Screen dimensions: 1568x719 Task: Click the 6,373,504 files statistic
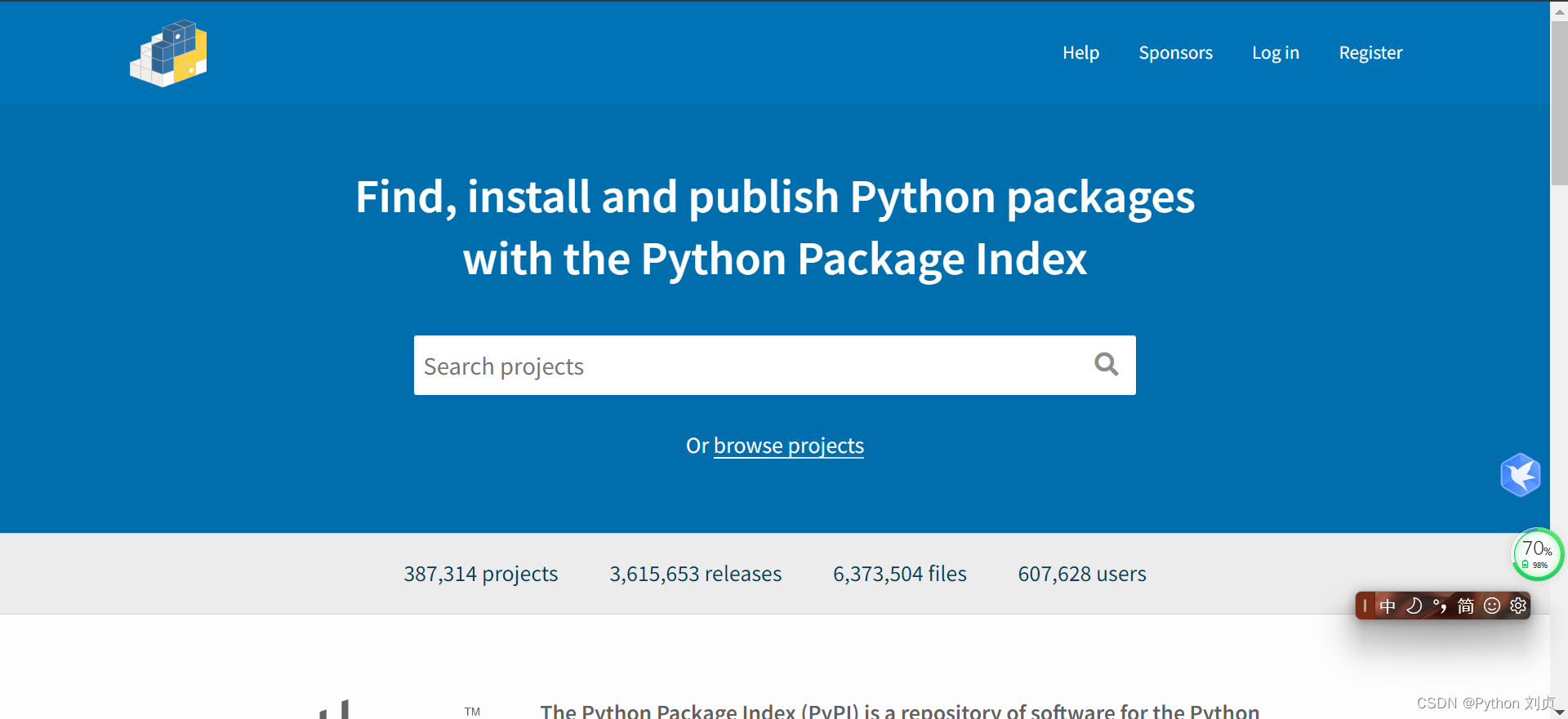tap(900, 574)
